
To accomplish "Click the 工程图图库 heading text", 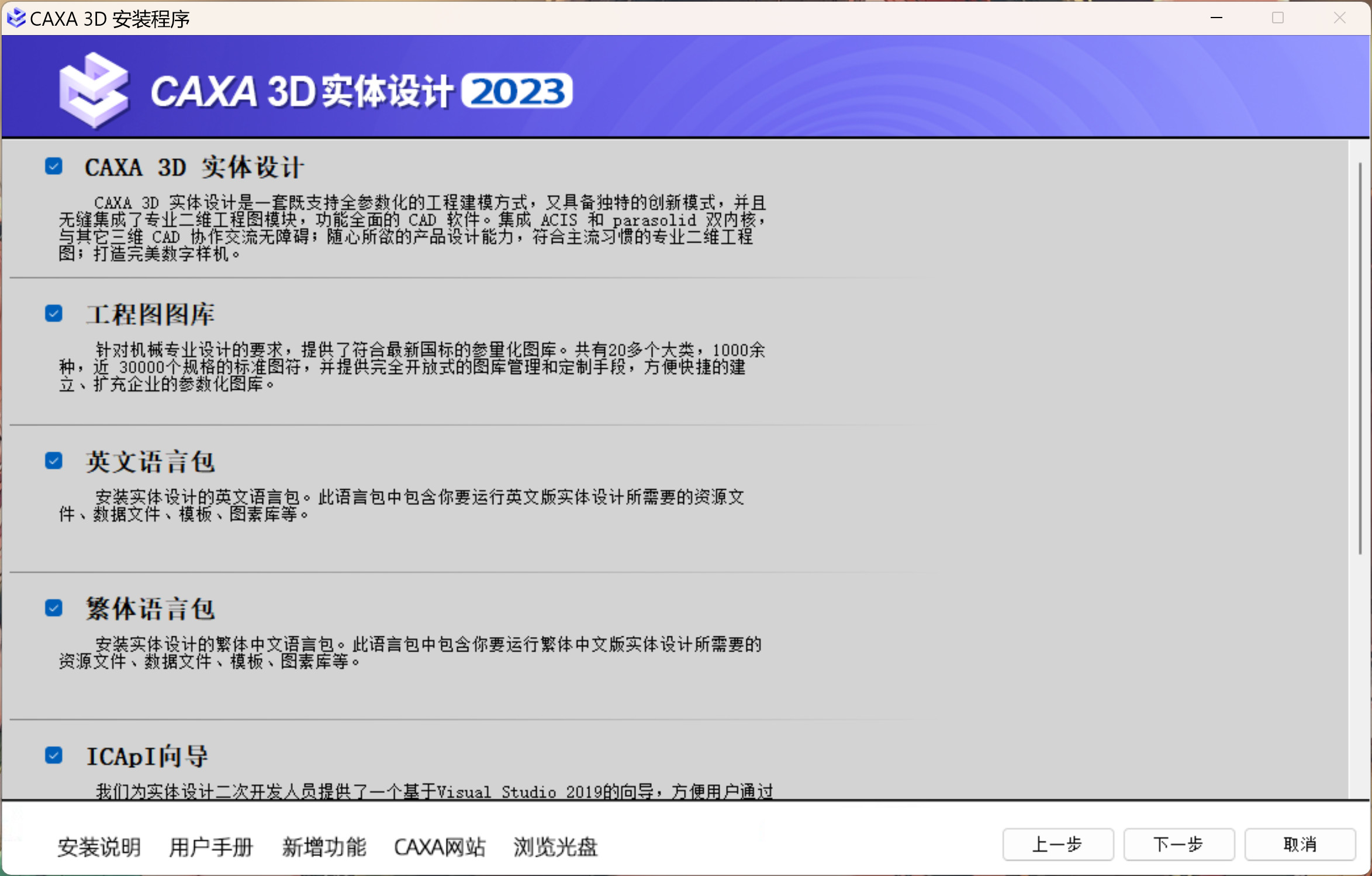I will [151, 315].
